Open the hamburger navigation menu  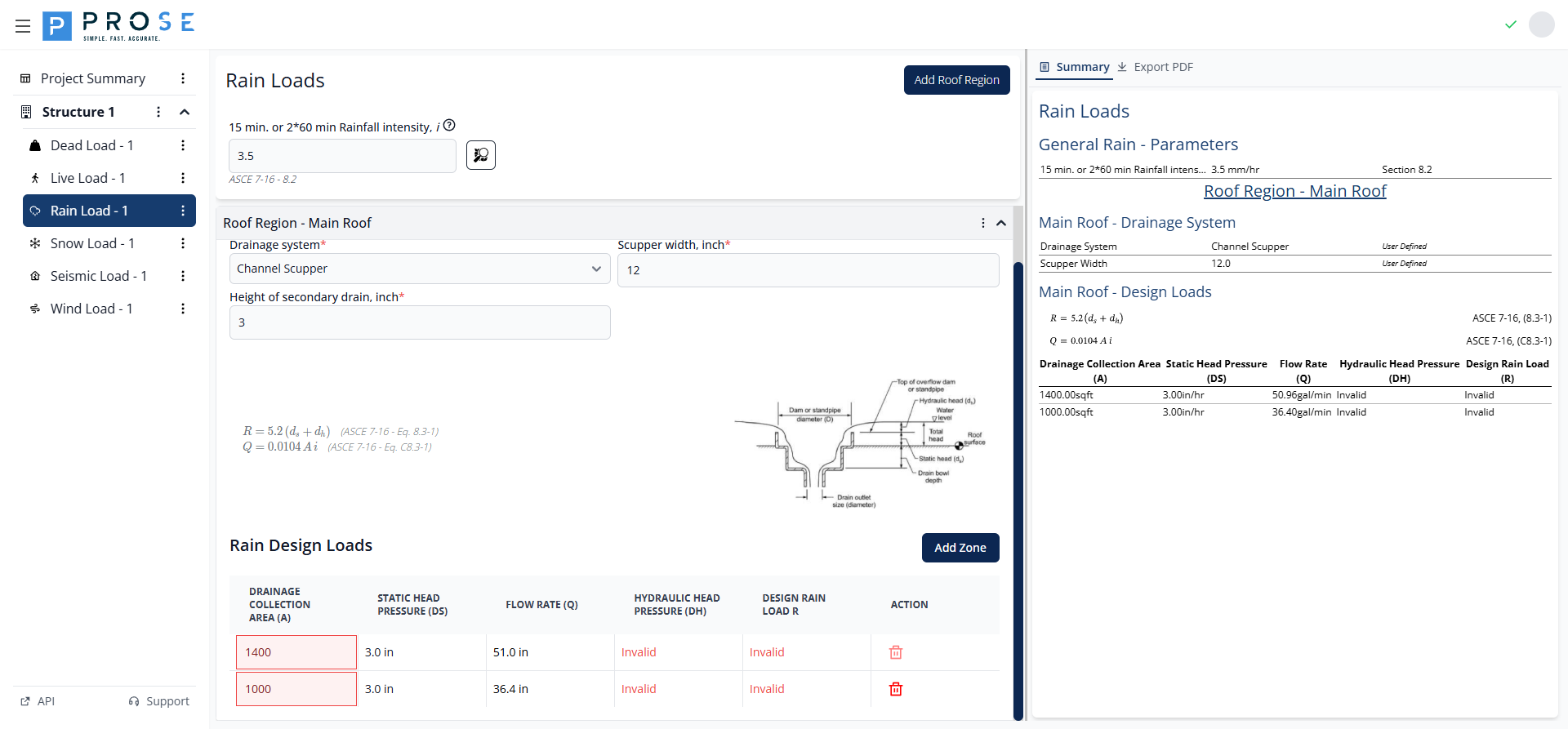[x=23, y=26]
